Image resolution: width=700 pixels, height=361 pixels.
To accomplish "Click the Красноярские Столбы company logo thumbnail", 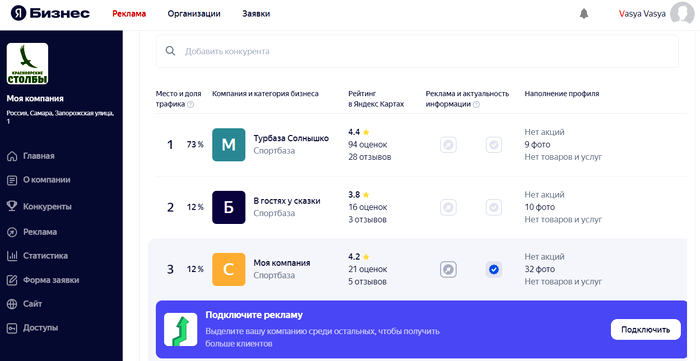I will (28, 64).
